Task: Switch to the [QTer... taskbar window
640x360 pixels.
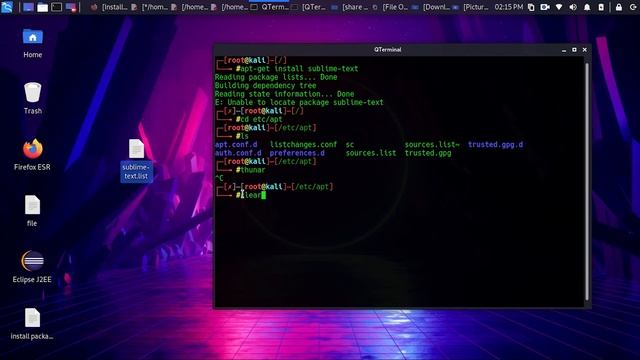Action: (x=309, y=7)
